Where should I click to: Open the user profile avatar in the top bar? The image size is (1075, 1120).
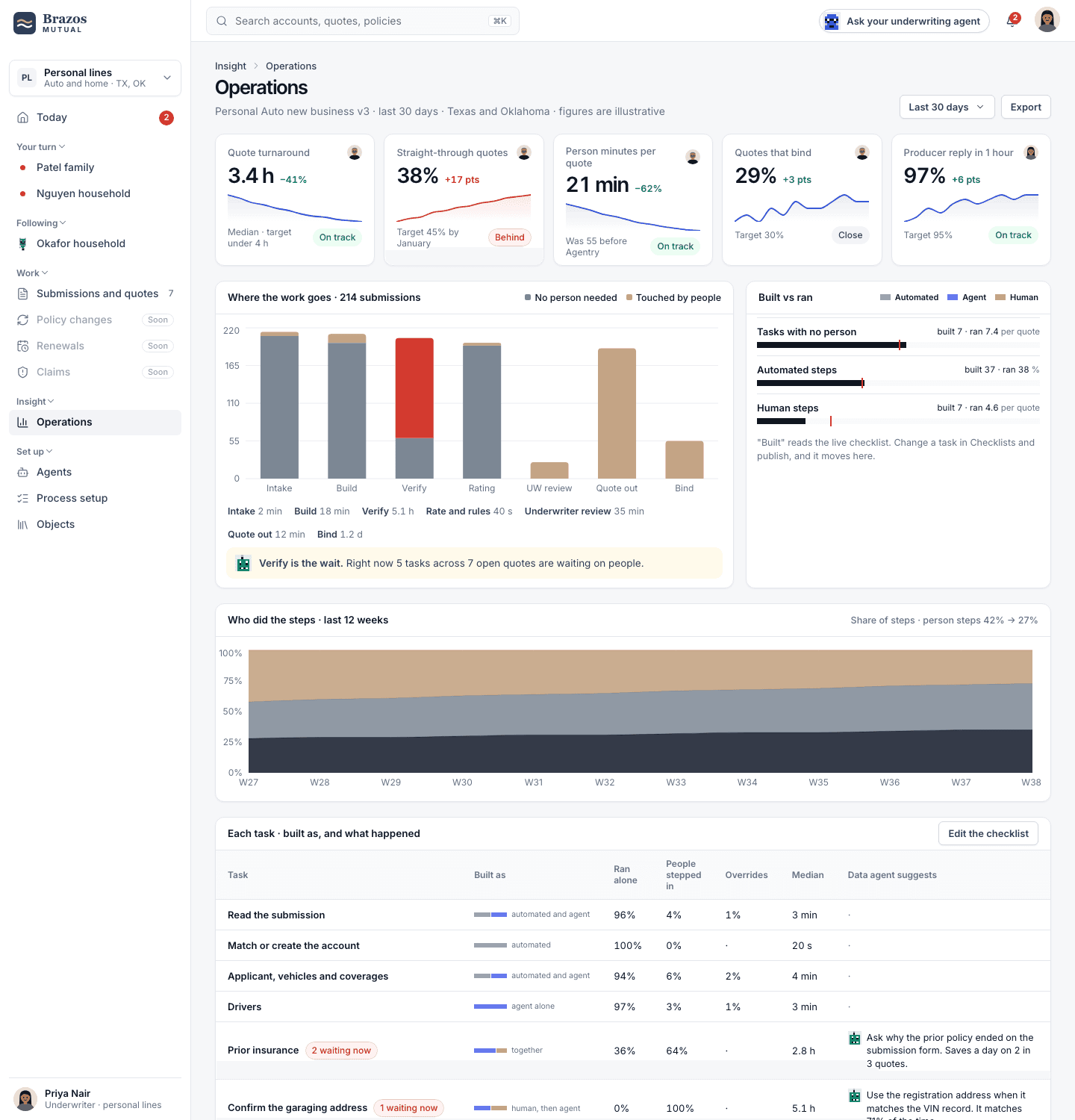tap(1047, 20)
